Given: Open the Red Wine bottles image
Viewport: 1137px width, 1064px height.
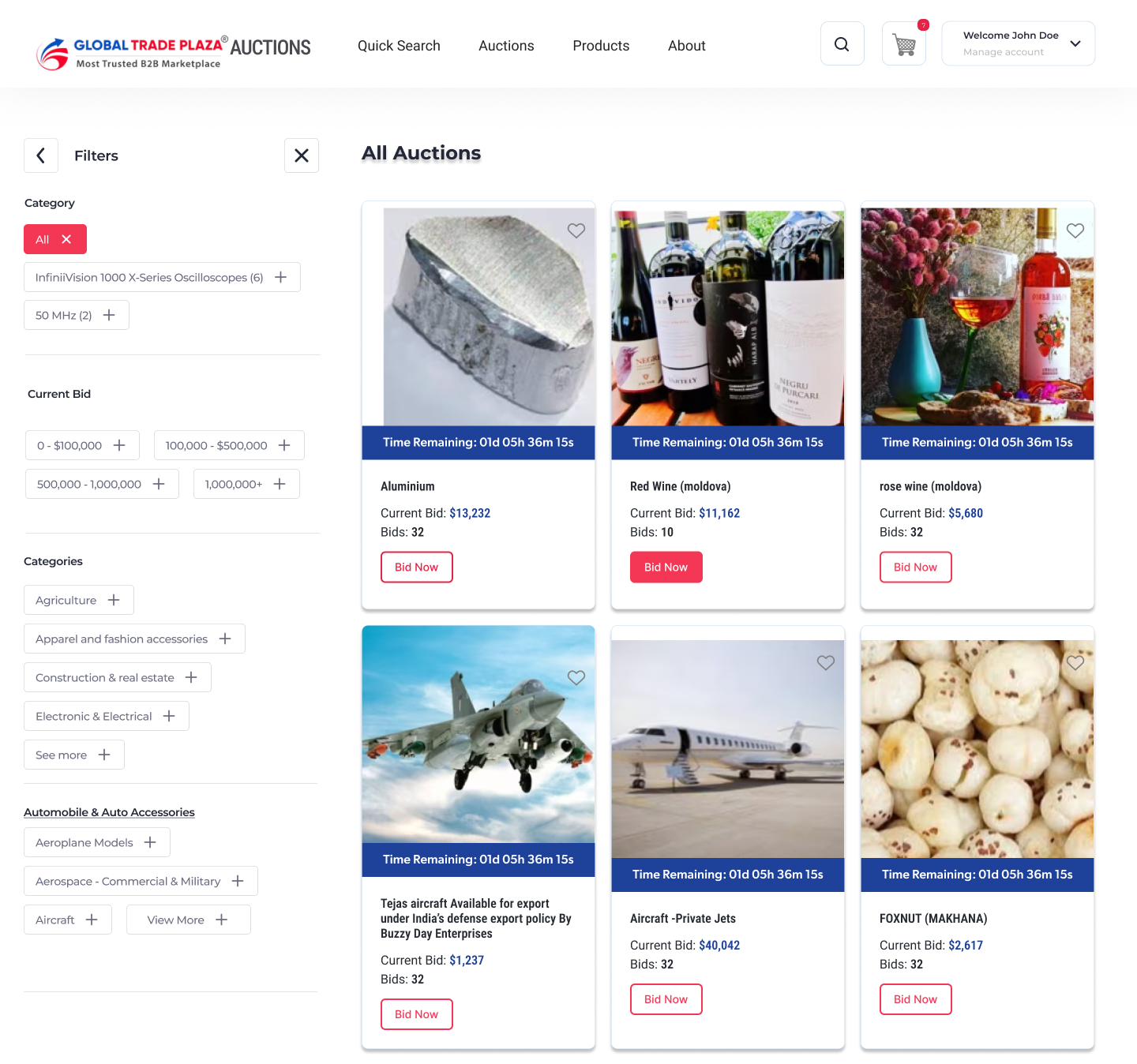Looking at the screenshot, I should pyautogui.click(x=728, y=317).
